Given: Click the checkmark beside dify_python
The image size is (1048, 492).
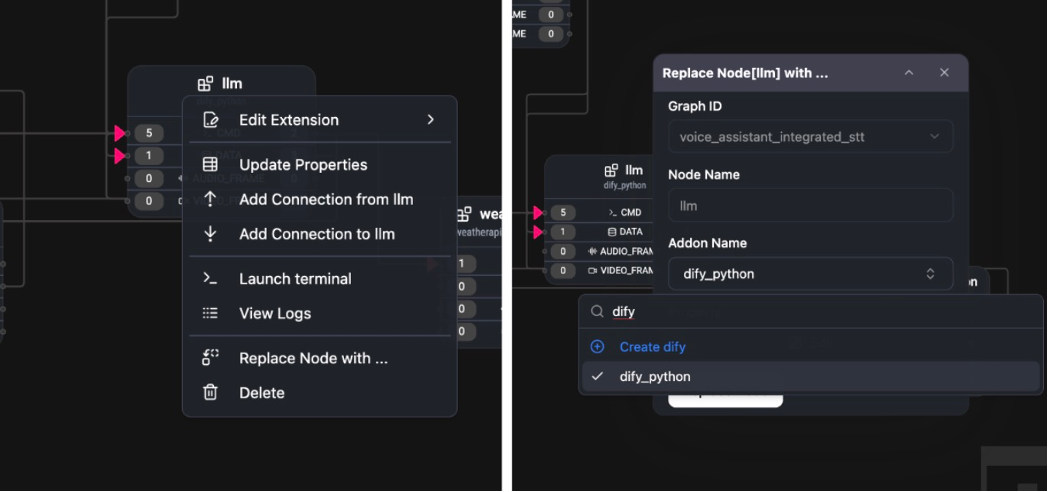Looking at the screenshot, I should tap(597, 376).
